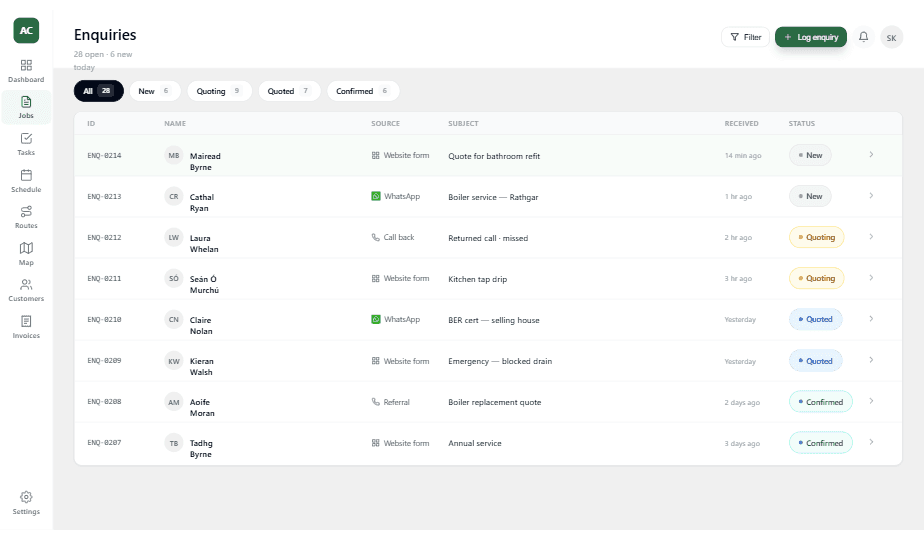924x540 pixels.
Task: Click subject "Returned call · missed"
Action: pos(488,238)
